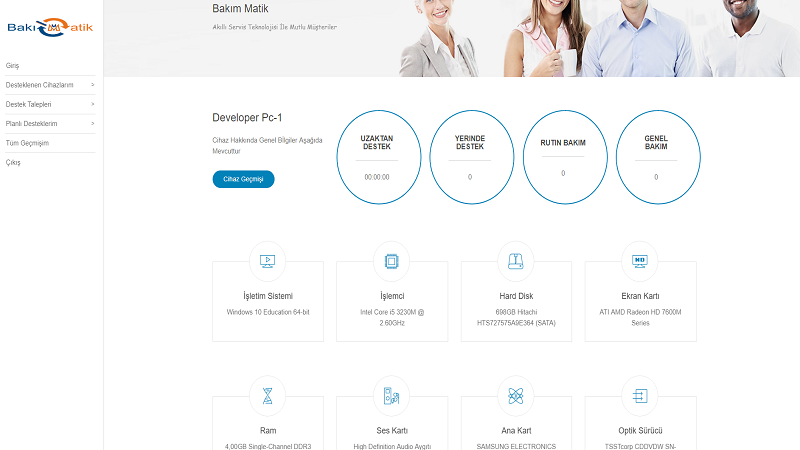This screenshot has height=450, width=800.
Task: Select Çıkış to log out
Action: pos(13,162)
